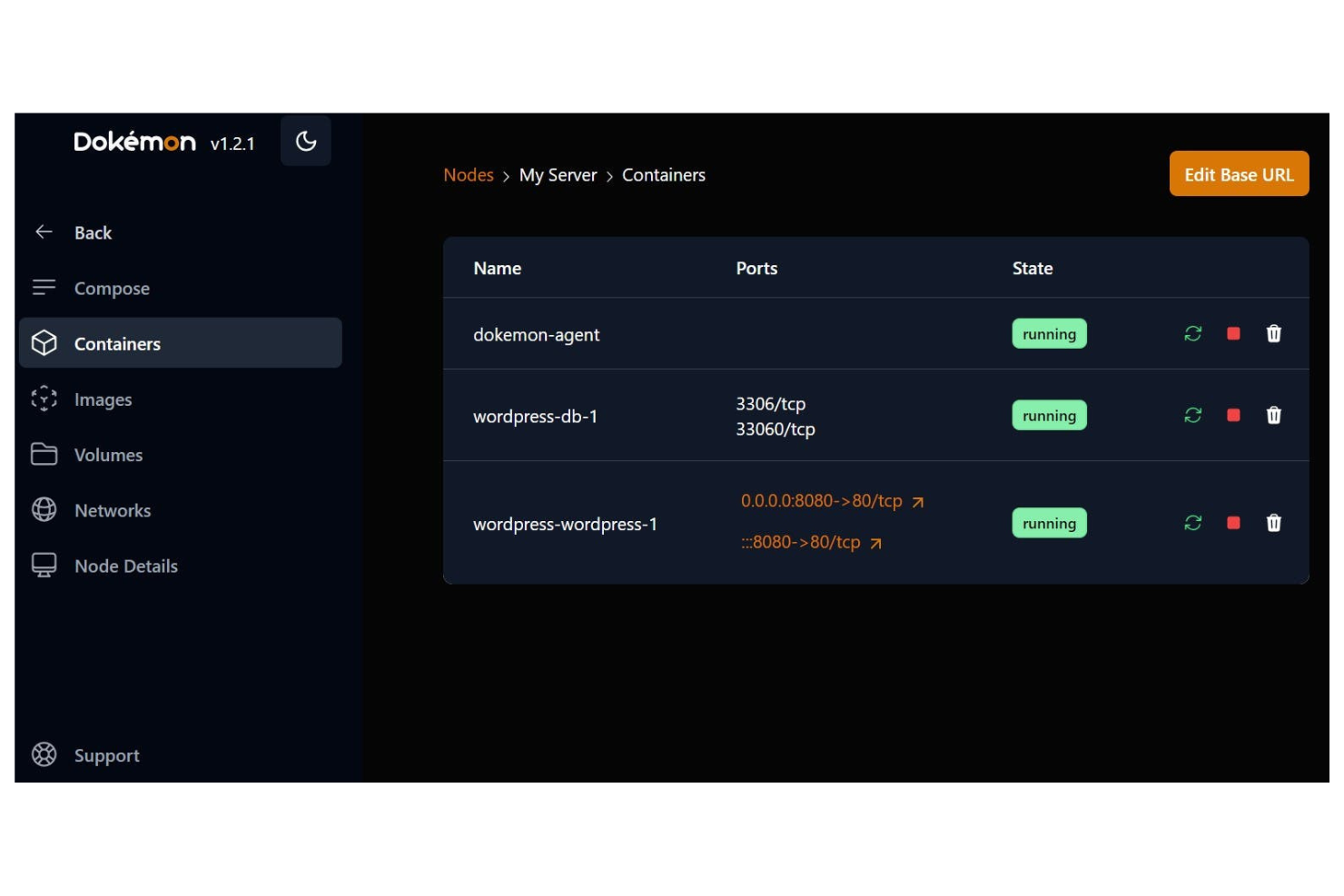Image resolution: width=1344 pixels, height=896 pixels.
Task: Delete the wordpress-db-1 container
Action: (x=1273, y=416)
